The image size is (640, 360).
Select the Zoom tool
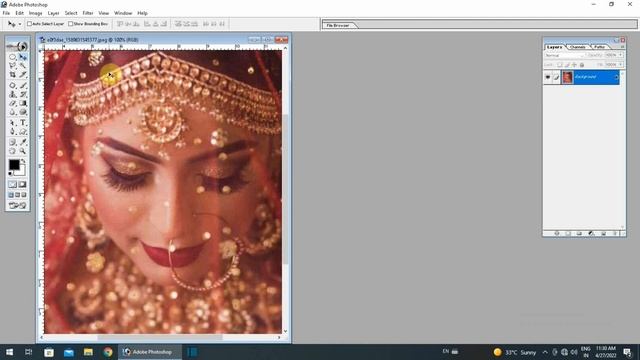click(23, 151)
